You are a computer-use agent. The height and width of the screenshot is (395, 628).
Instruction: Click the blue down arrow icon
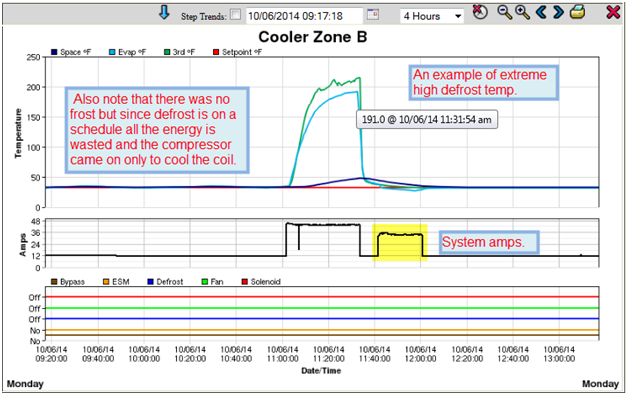pyautogui.click(x=164, y=12)
